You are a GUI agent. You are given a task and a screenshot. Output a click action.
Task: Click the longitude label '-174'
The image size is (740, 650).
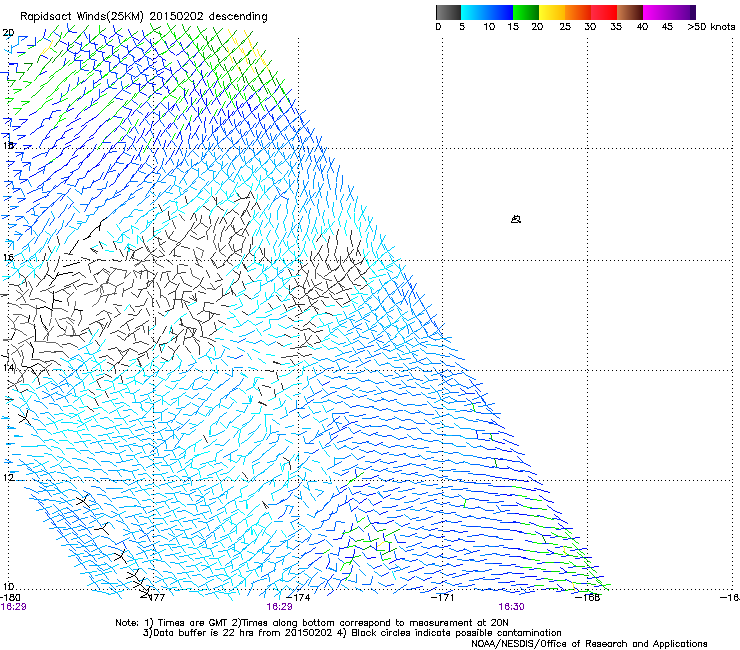pyautogui.click(x=299, y=598)
